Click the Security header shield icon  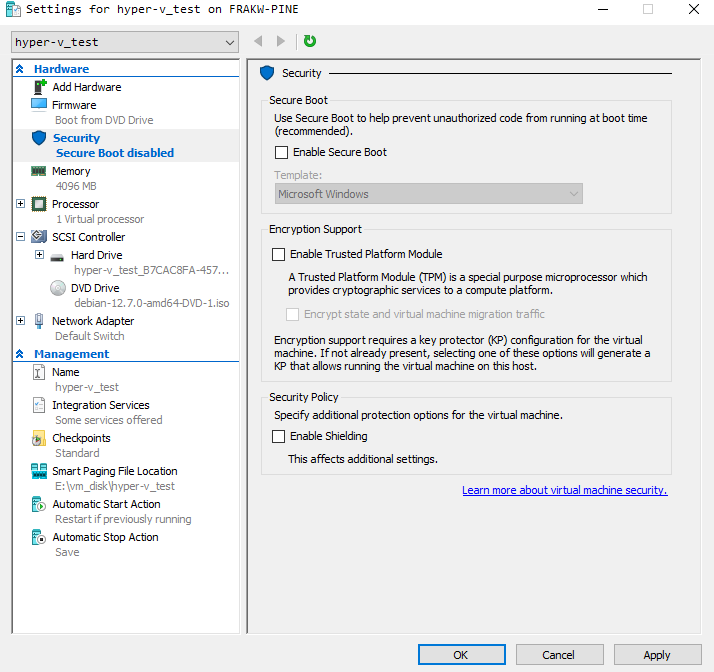pyautogui.click(x=267, y=73)
